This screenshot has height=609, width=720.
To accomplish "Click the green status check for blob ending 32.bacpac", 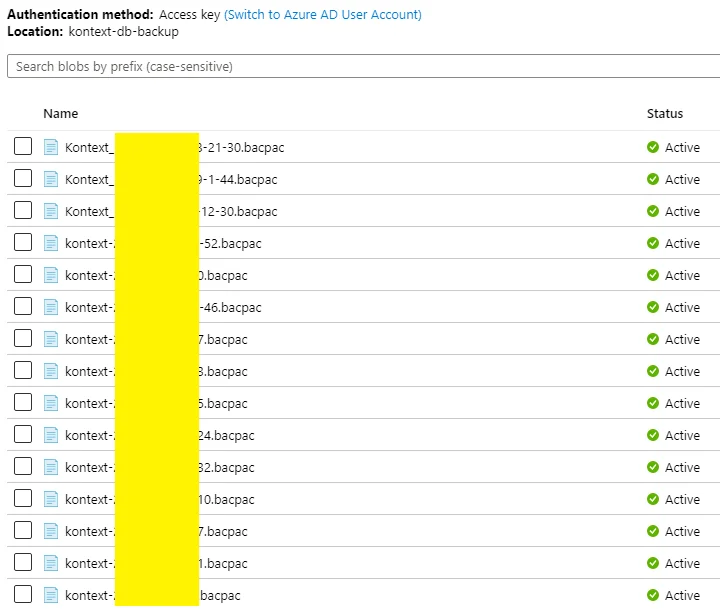I will tap(653, 467).
